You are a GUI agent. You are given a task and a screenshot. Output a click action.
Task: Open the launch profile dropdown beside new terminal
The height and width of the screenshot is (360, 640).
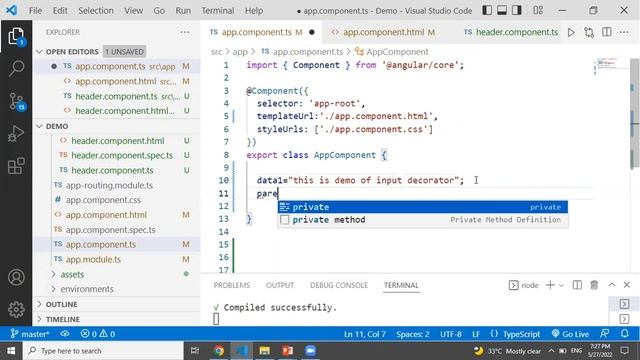coord(561,285)
